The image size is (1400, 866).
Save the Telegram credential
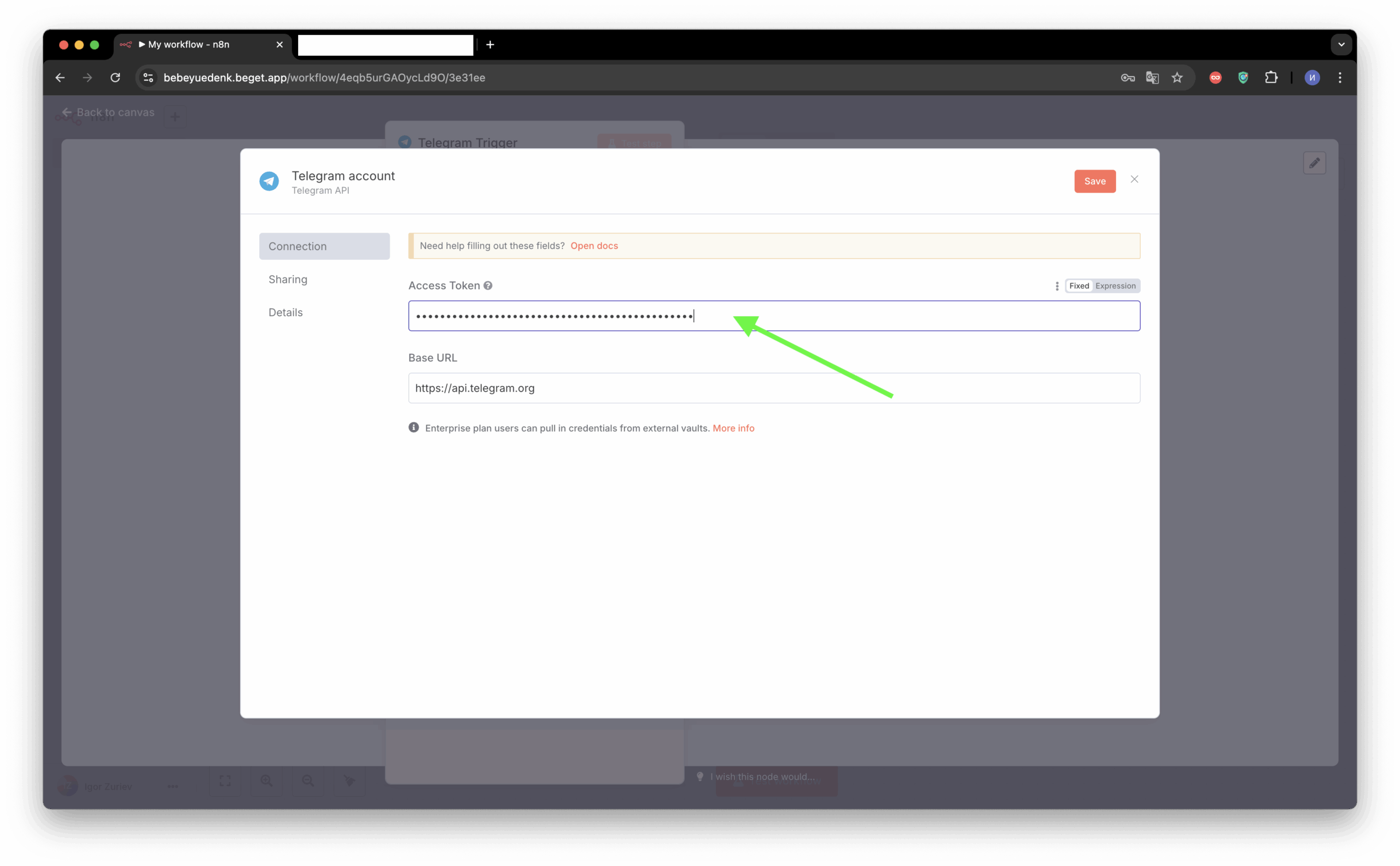tap(1094, 181)
